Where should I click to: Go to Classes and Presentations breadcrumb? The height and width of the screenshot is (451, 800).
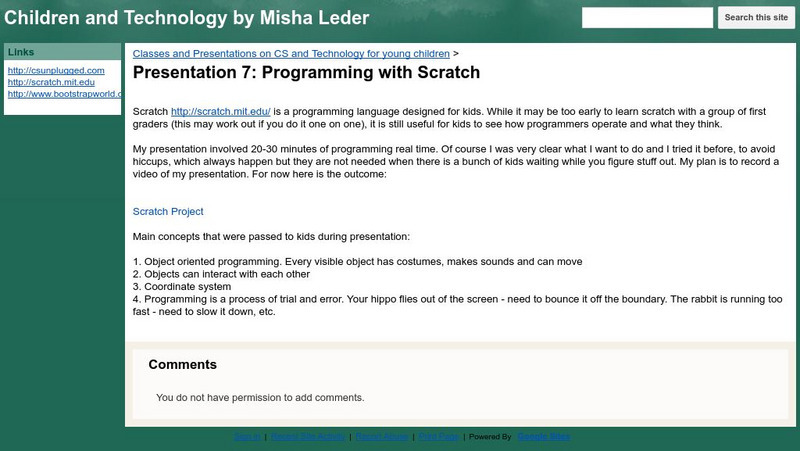click(291, 54)
